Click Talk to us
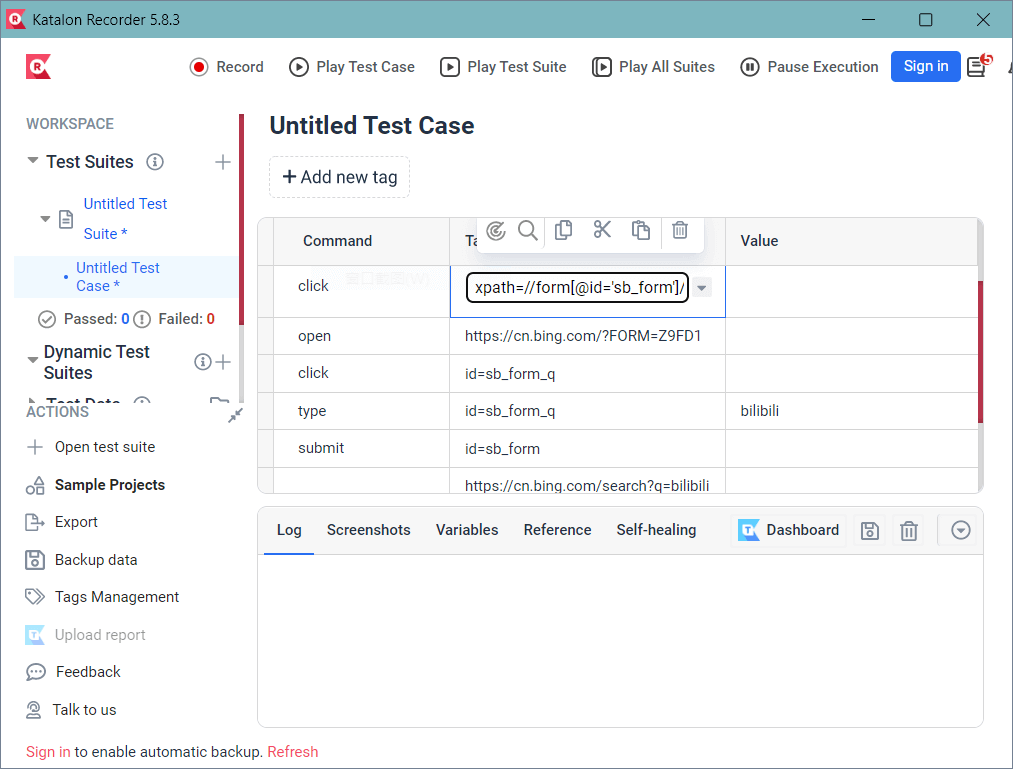 pyautogui.click(x=71, y=710)
